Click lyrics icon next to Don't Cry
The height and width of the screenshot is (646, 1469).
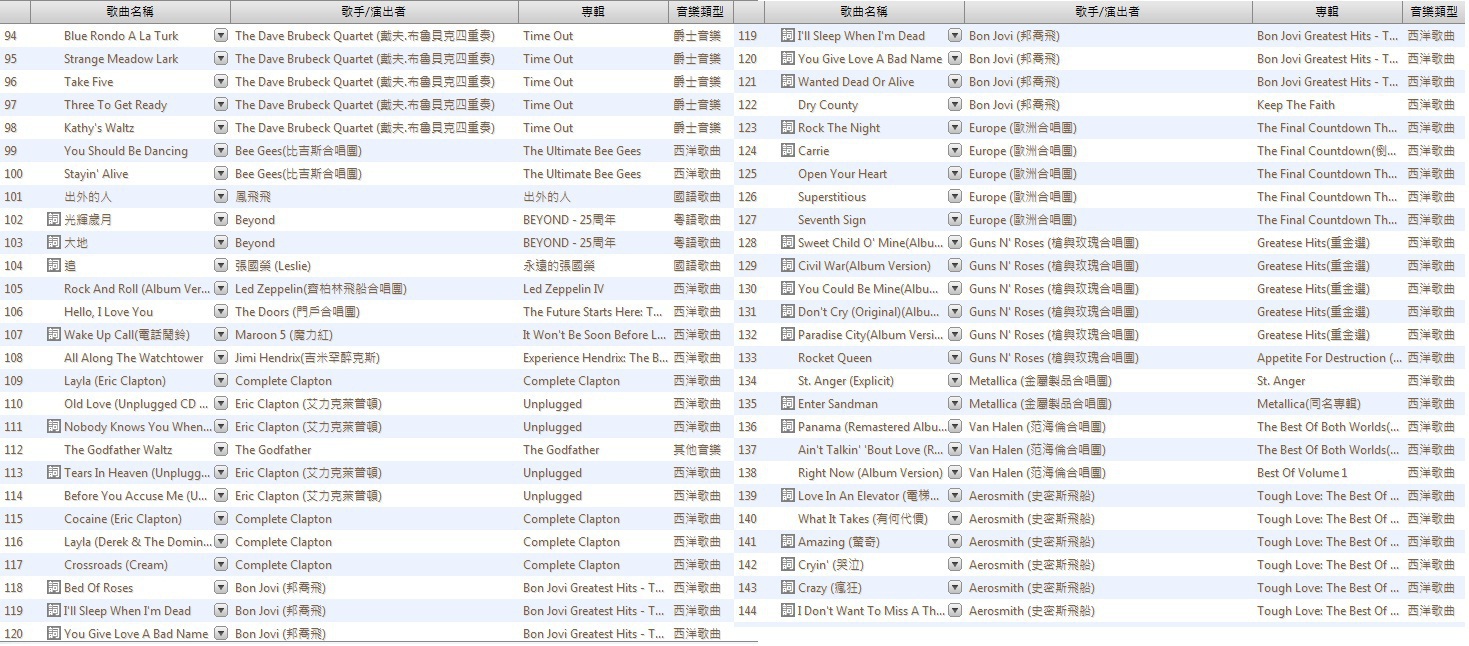click(x=788, y=311)
